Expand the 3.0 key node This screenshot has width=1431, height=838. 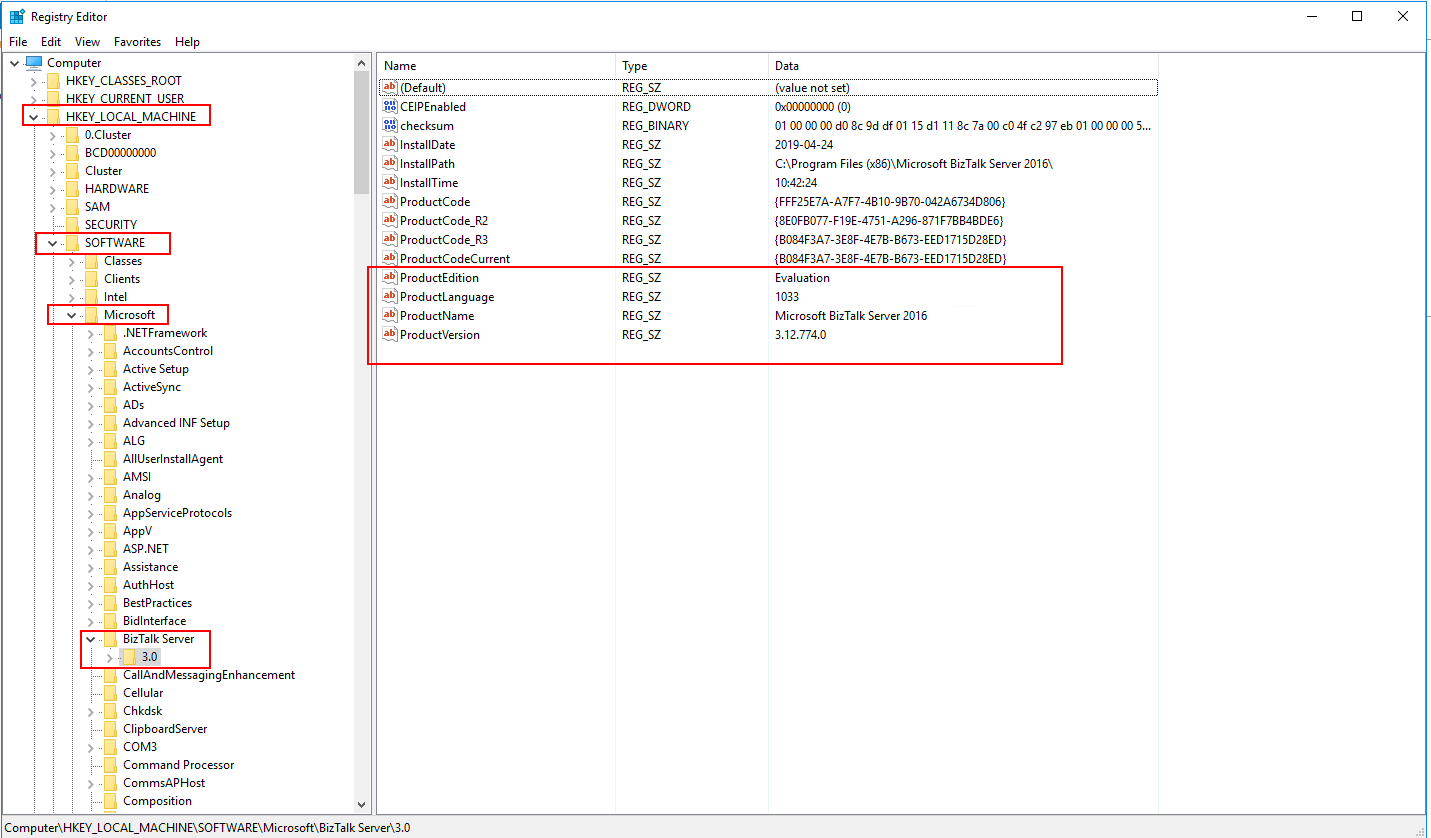coord(109,657)
